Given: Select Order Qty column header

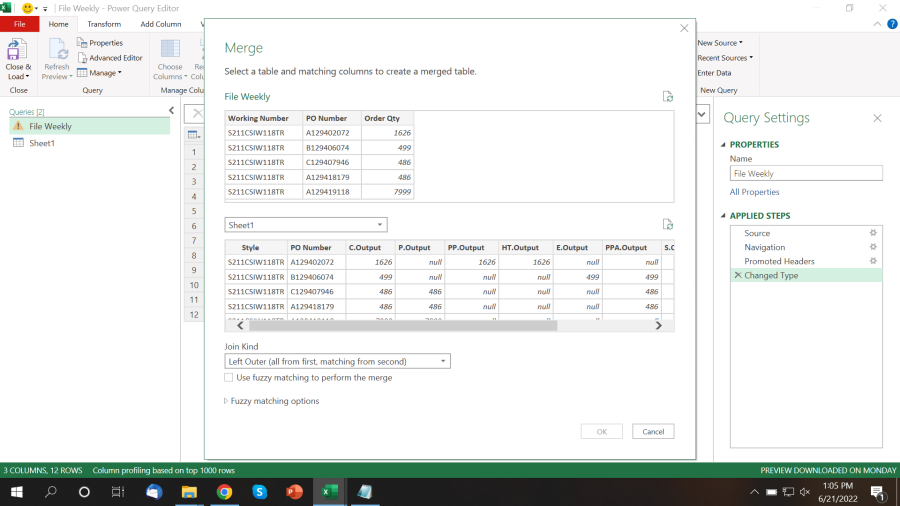Looking at the screenshot, I should [387, 118].
